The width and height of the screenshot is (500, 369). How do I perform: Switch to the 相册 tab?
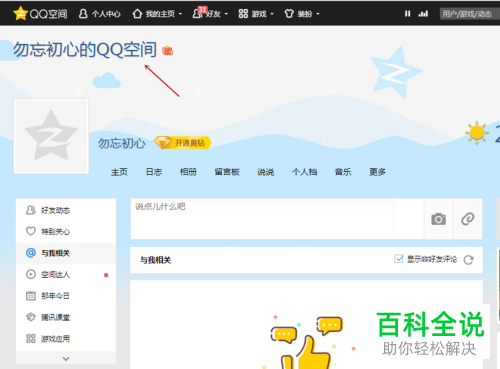click(x=188, y=172)
